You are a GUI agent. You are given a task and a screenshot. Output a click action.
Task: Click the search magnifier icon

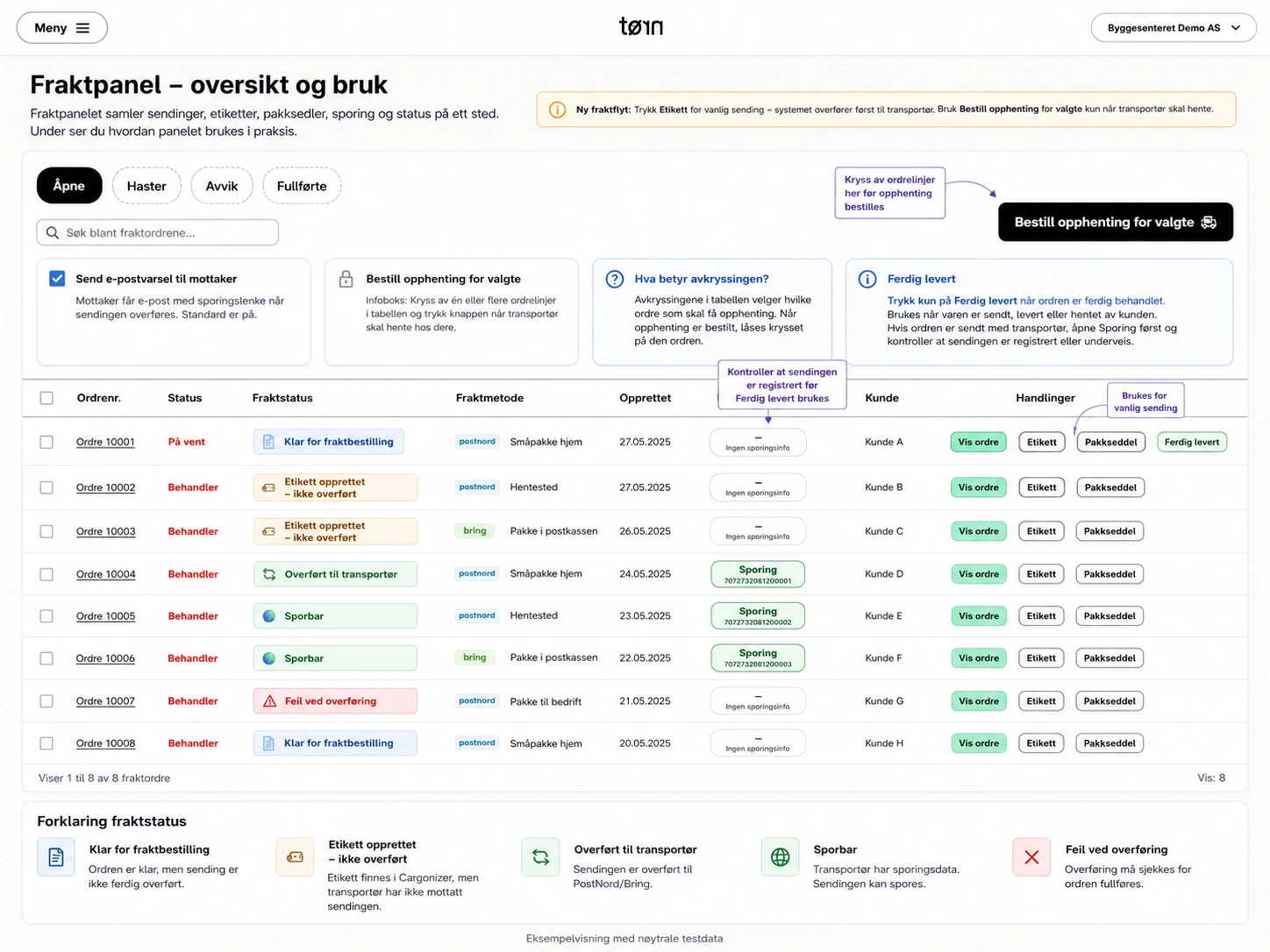pos(53,232)
